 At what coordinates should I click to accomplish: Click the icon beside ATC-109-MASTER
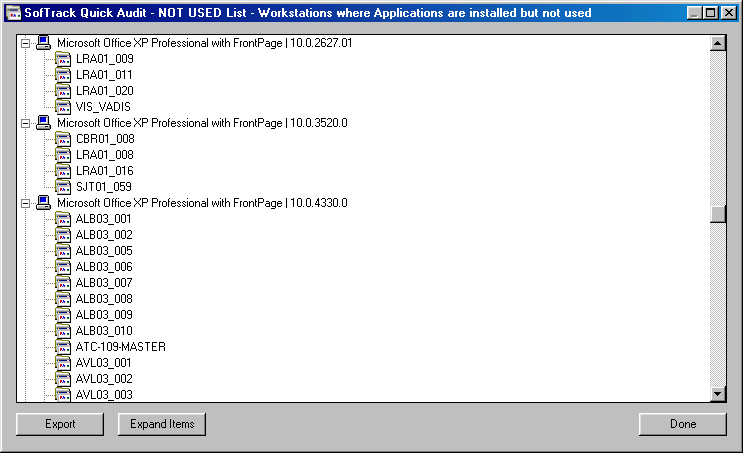63,347
